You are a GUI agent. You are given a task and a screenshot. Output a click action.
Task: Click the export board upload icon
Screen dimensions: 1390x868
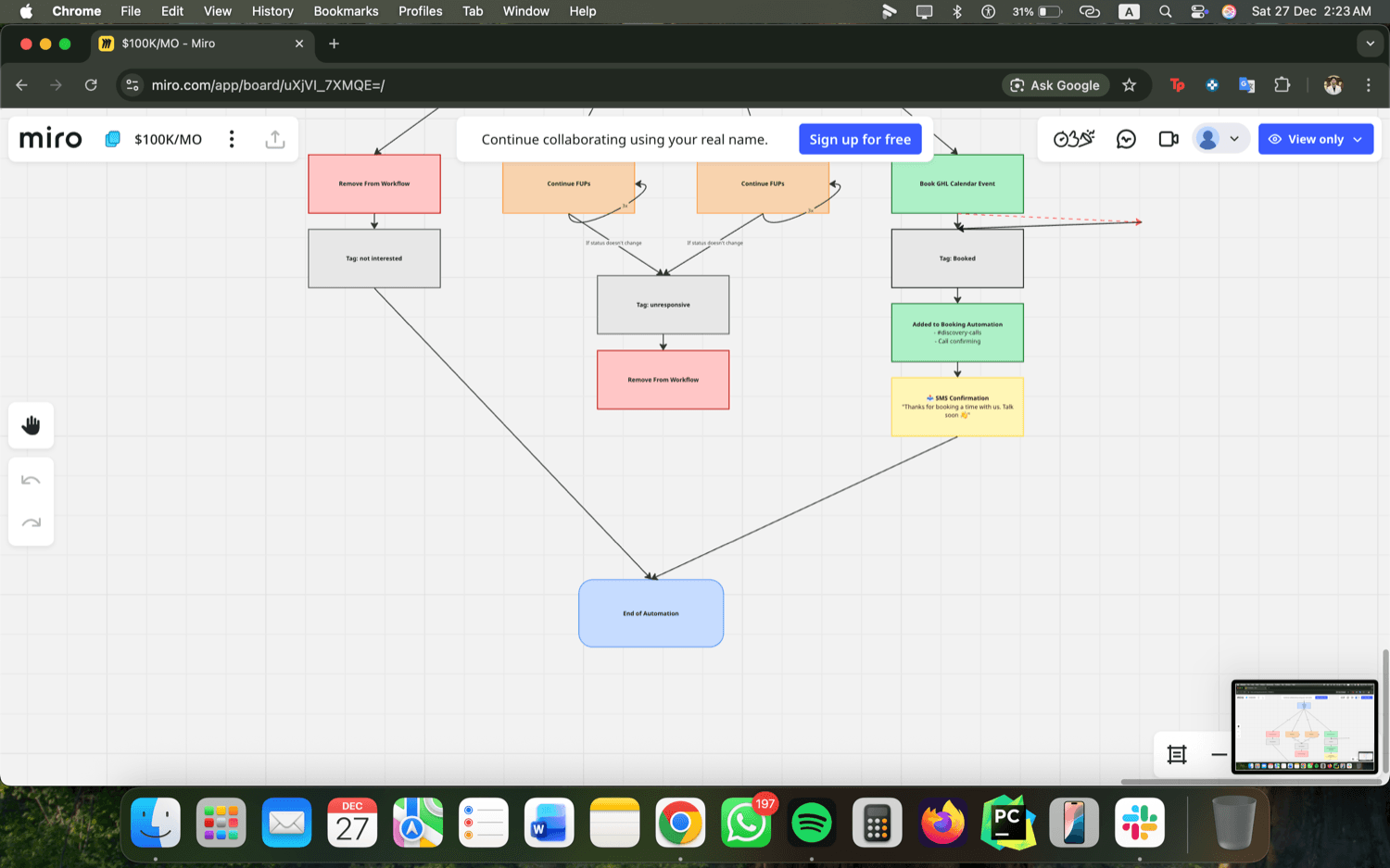click(275, 139)
